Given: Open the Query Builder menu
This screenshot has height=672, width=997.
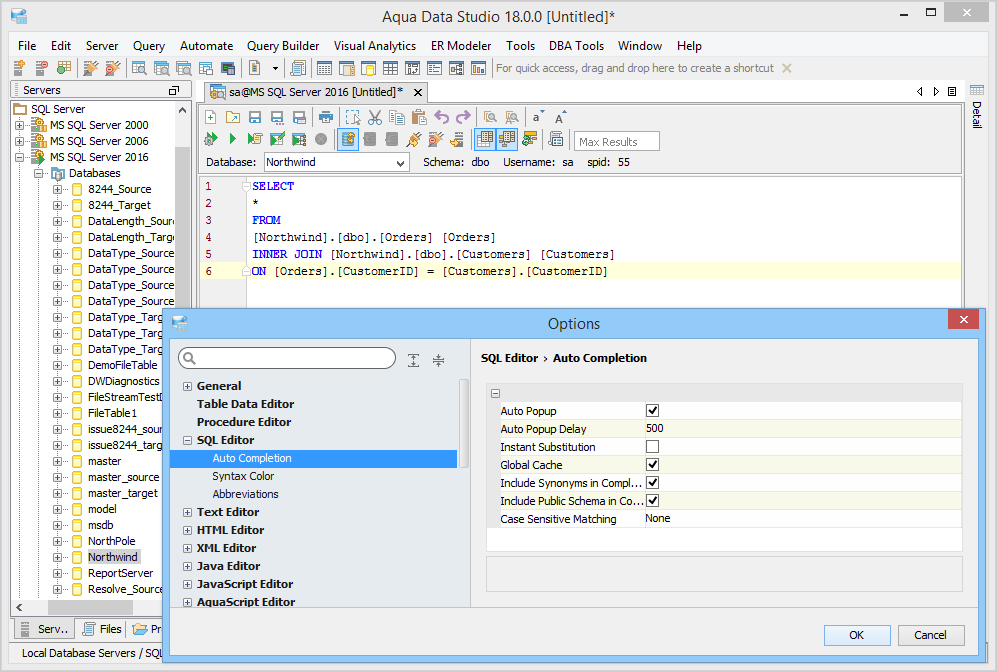Looking at the screenshot, I should pos(283,46).
